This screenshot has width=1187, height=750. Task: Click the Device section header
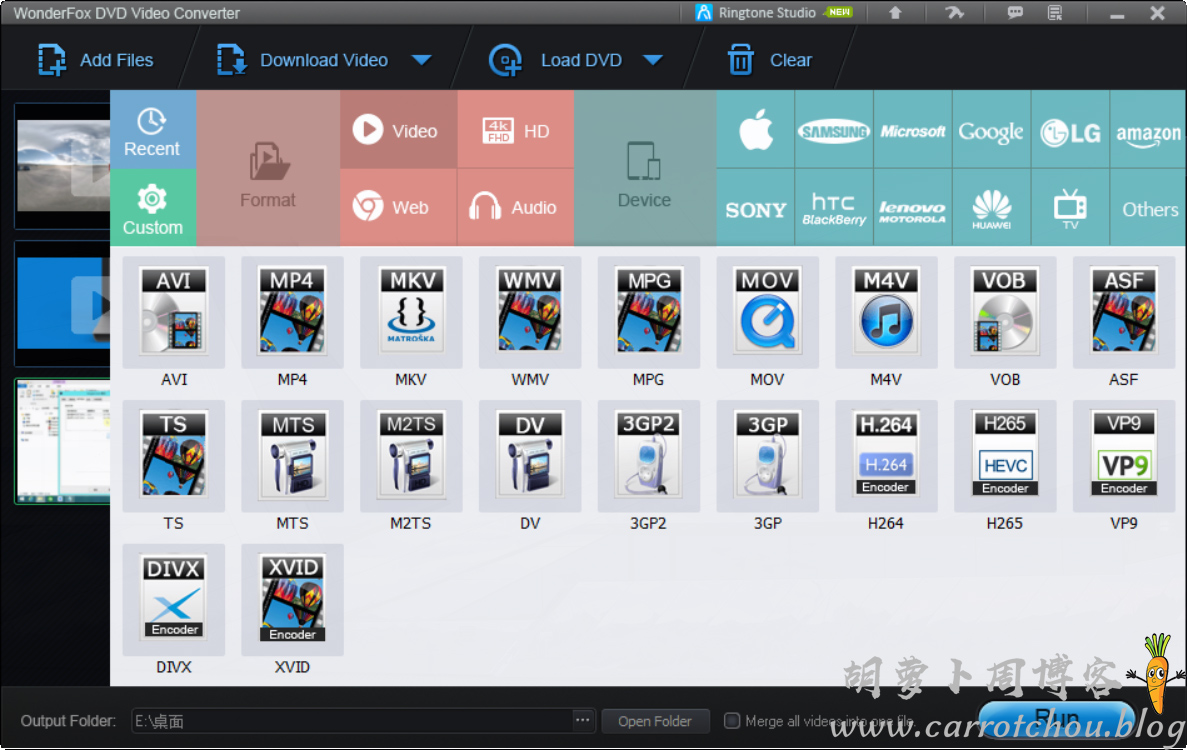pos(645,168)
